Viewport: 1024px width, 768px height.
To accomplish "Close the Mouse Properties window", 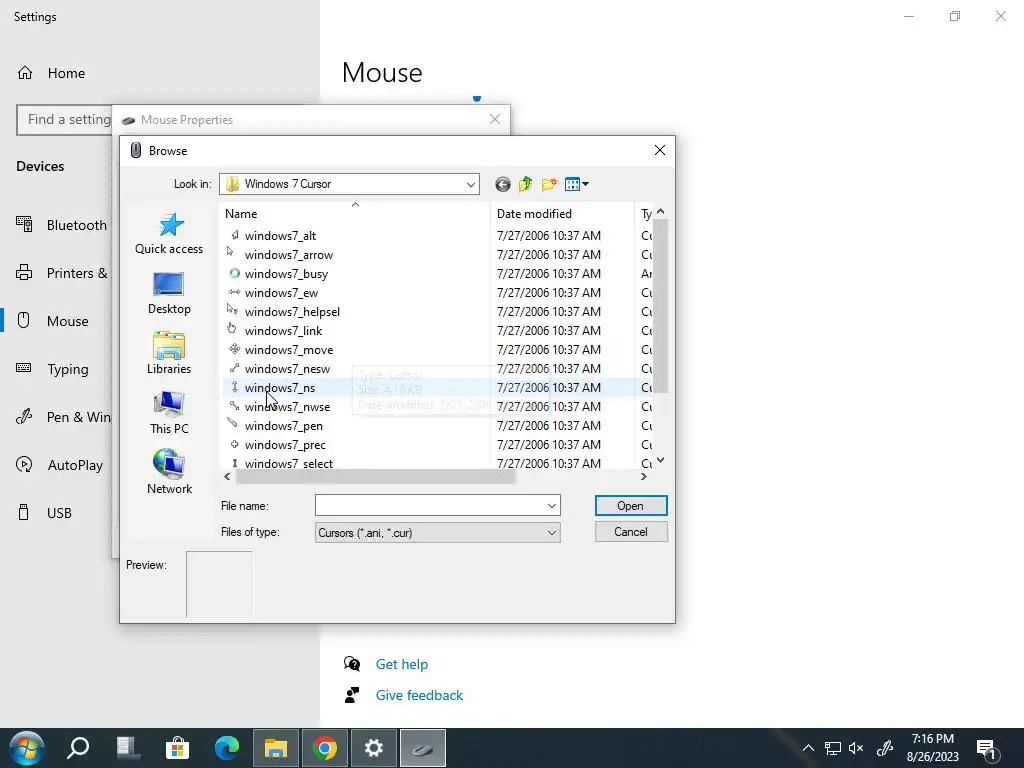I will 495,119.
